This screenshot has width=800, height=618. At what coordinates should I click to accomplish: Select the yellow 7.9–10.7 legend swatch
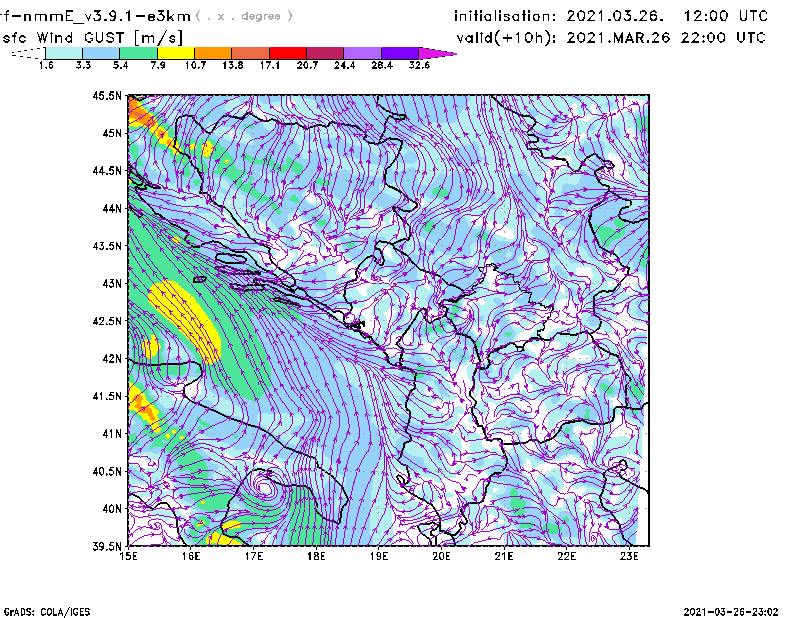176,53
